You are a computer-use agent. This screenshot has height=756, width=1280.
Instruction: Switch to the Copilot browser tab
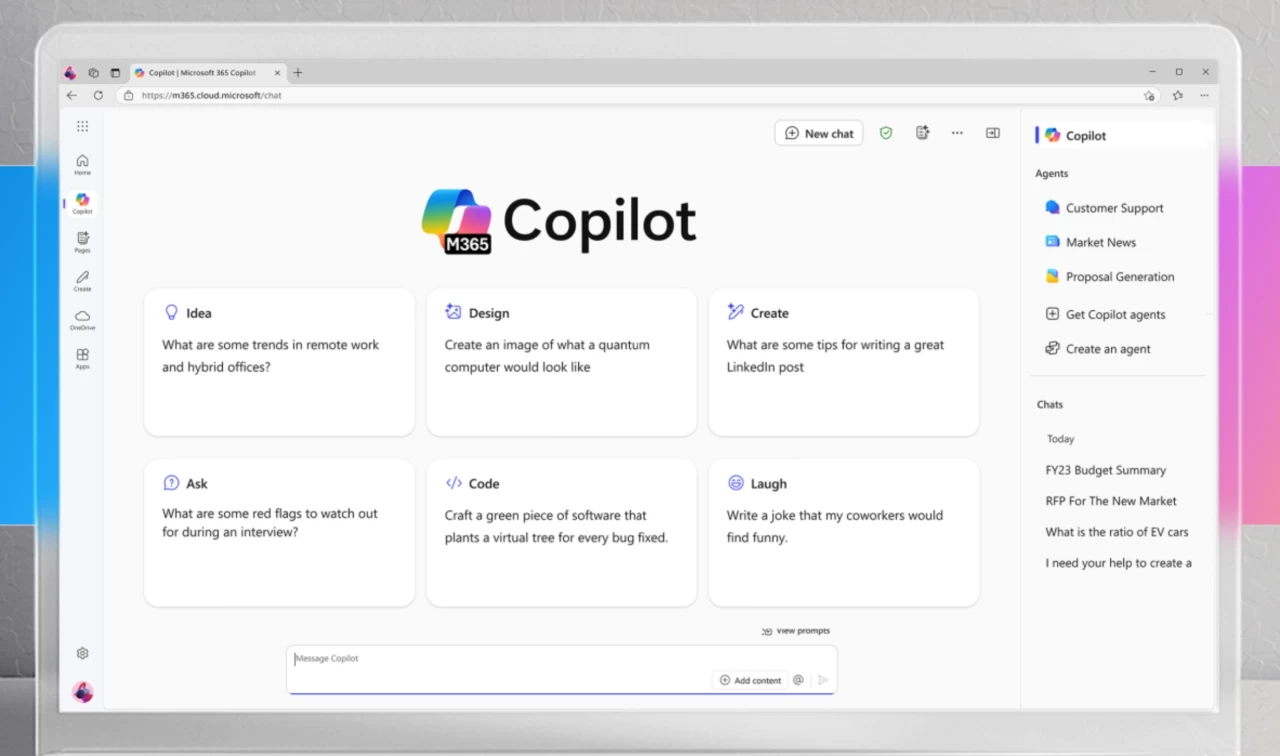200,72
